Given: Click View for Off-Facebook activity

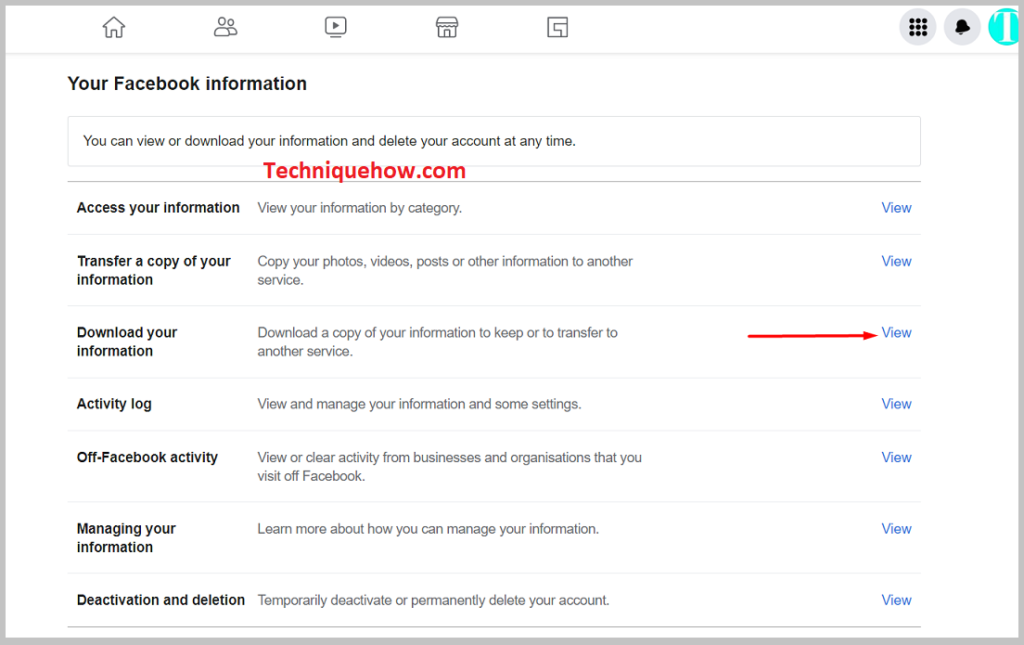Looking at the screenshot, I should pyautogui.click(x=896, y=457).
